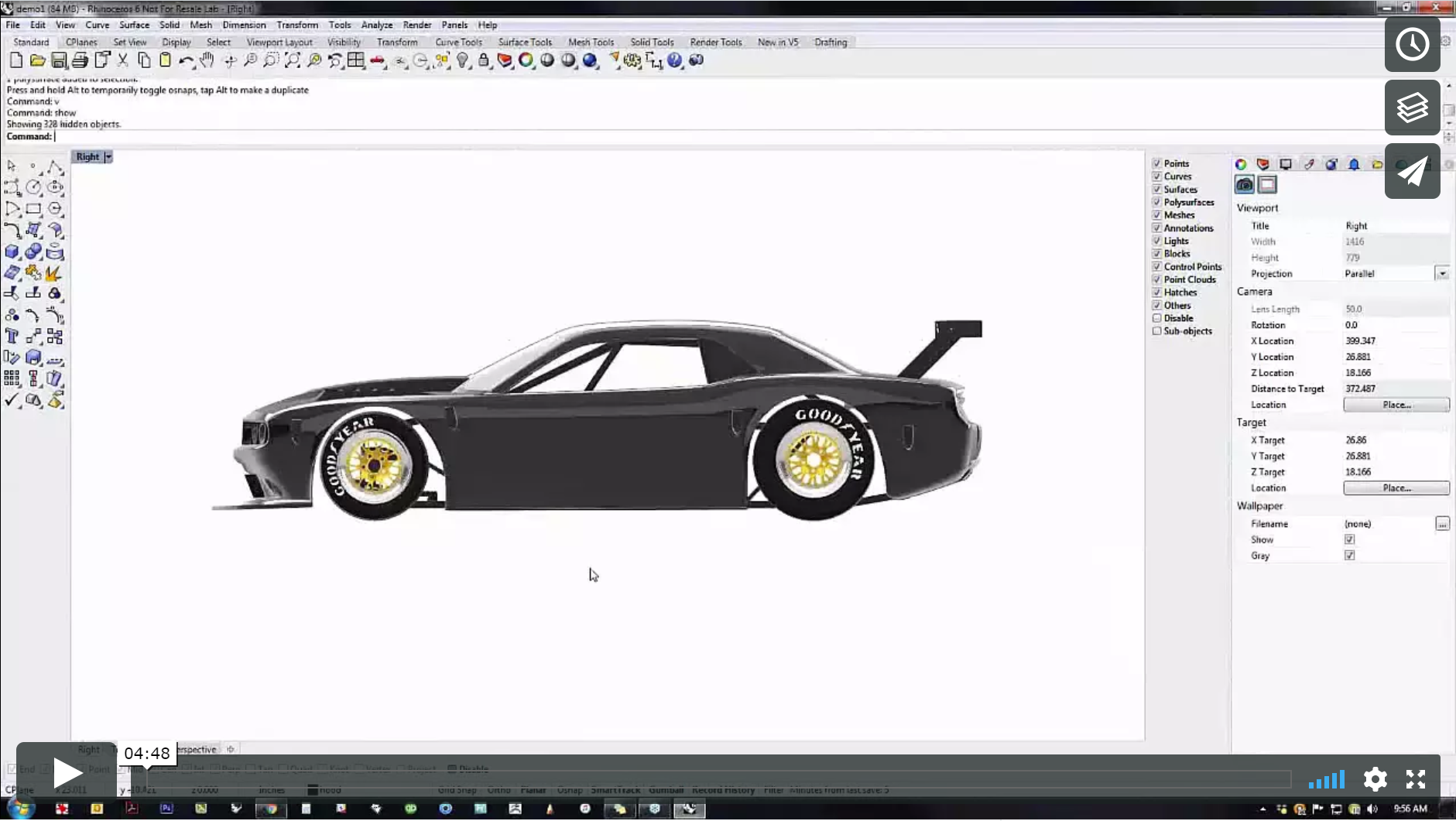
Task: Click the video settings gear icon
Action: coord(1375,779)
